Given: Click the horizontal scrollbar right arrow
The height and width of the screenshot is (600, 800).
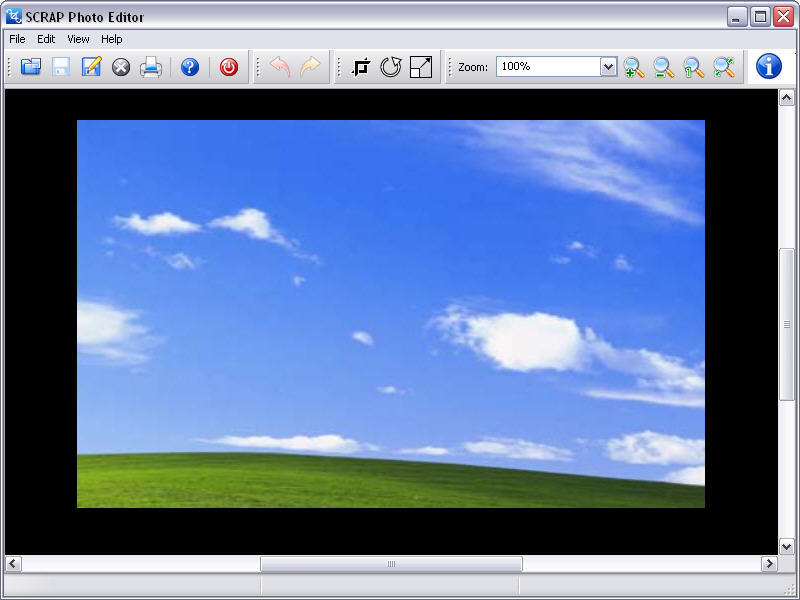Looking at the screenshot, I should 769,564.
